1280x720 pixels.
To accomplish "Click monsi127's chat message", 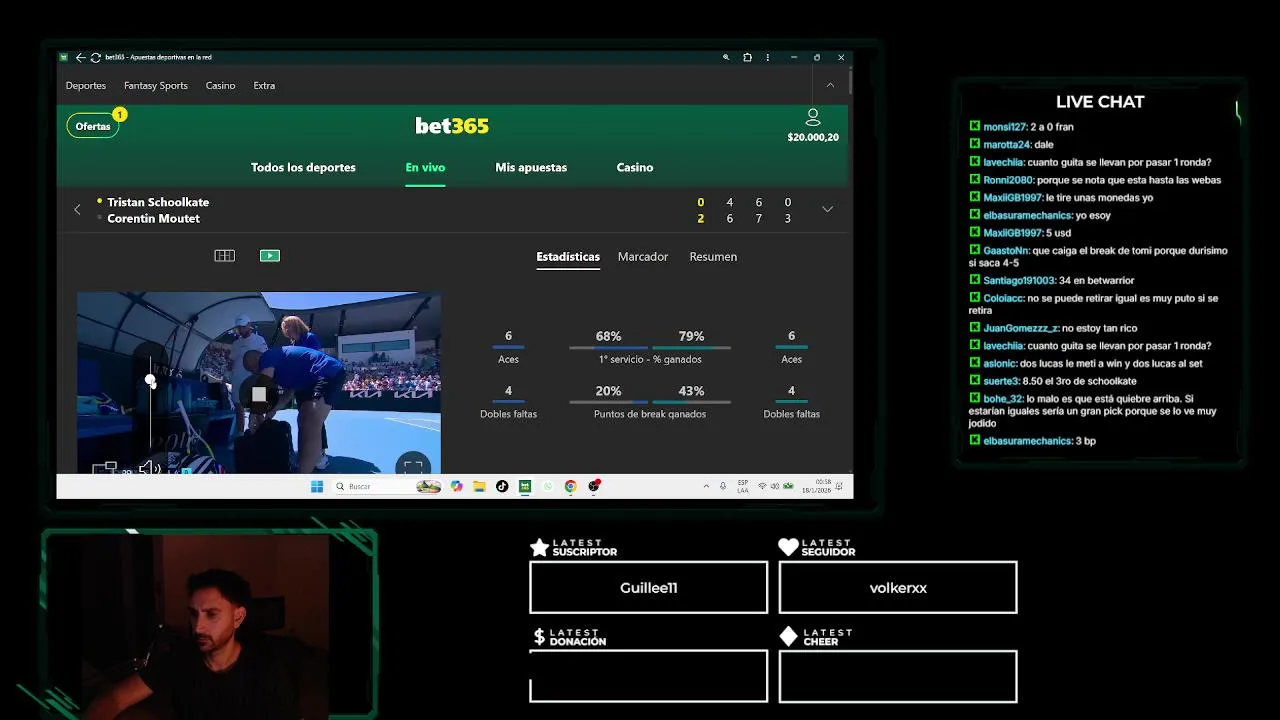I will click(x=1021, y=127).
